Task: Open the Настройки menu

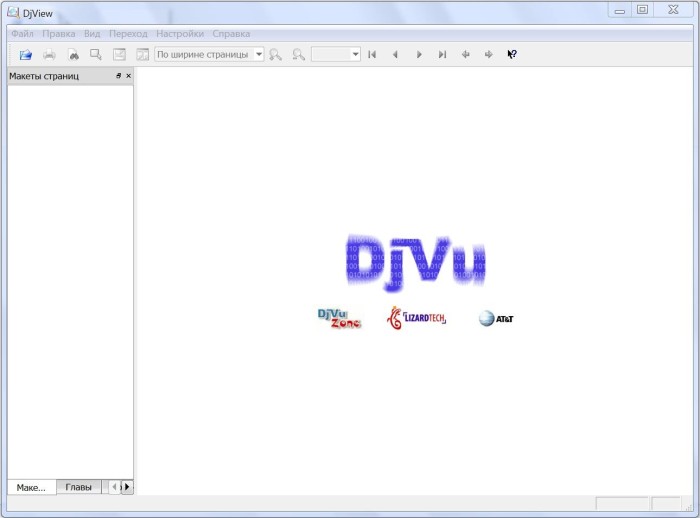Action: coord(180,34)
